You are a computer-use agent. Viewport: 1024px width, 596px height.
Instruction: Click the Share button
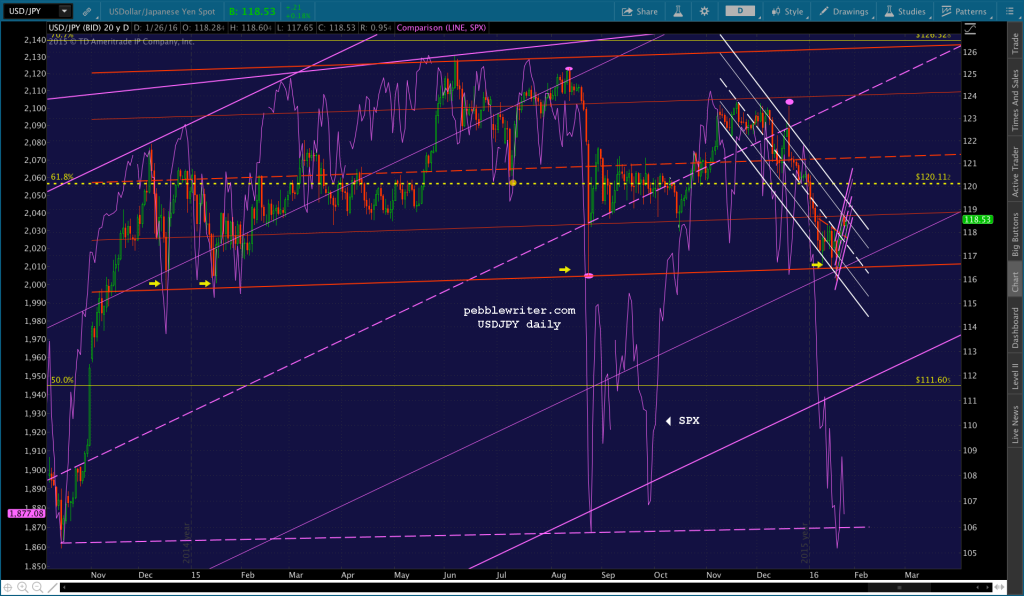pyautogui.click(x=639, y=11)
